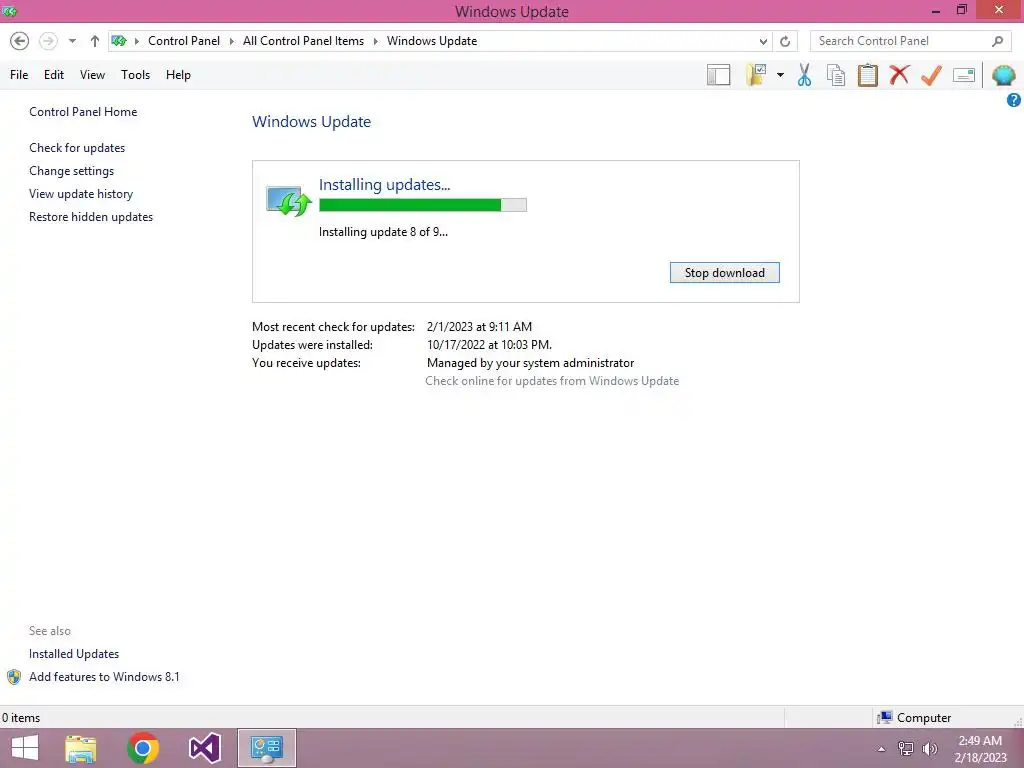1024x768 pixels.
Task: Open View update history link
Action: (x=81, y=194)
